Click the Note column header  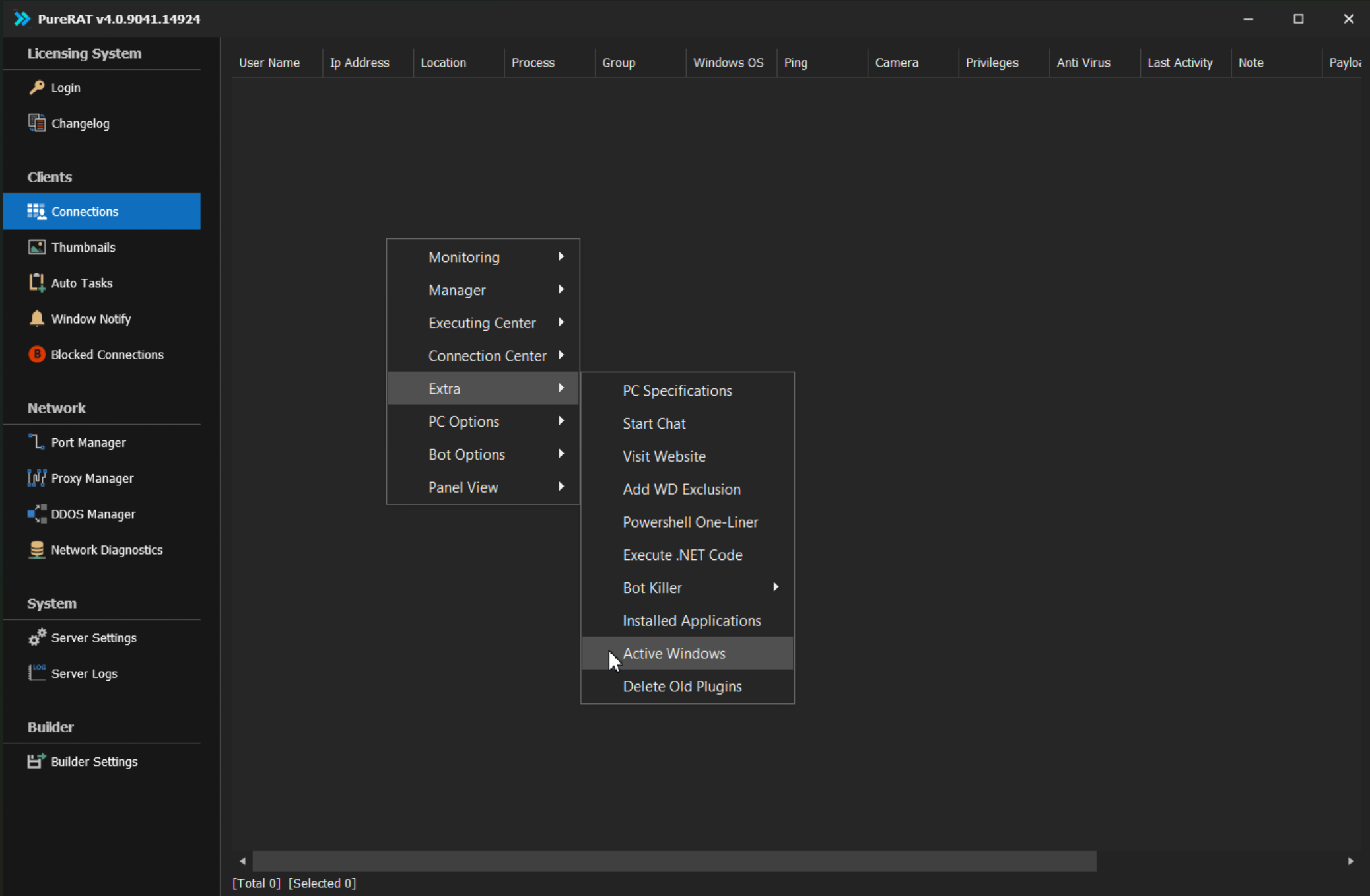tap(1276, 63)
